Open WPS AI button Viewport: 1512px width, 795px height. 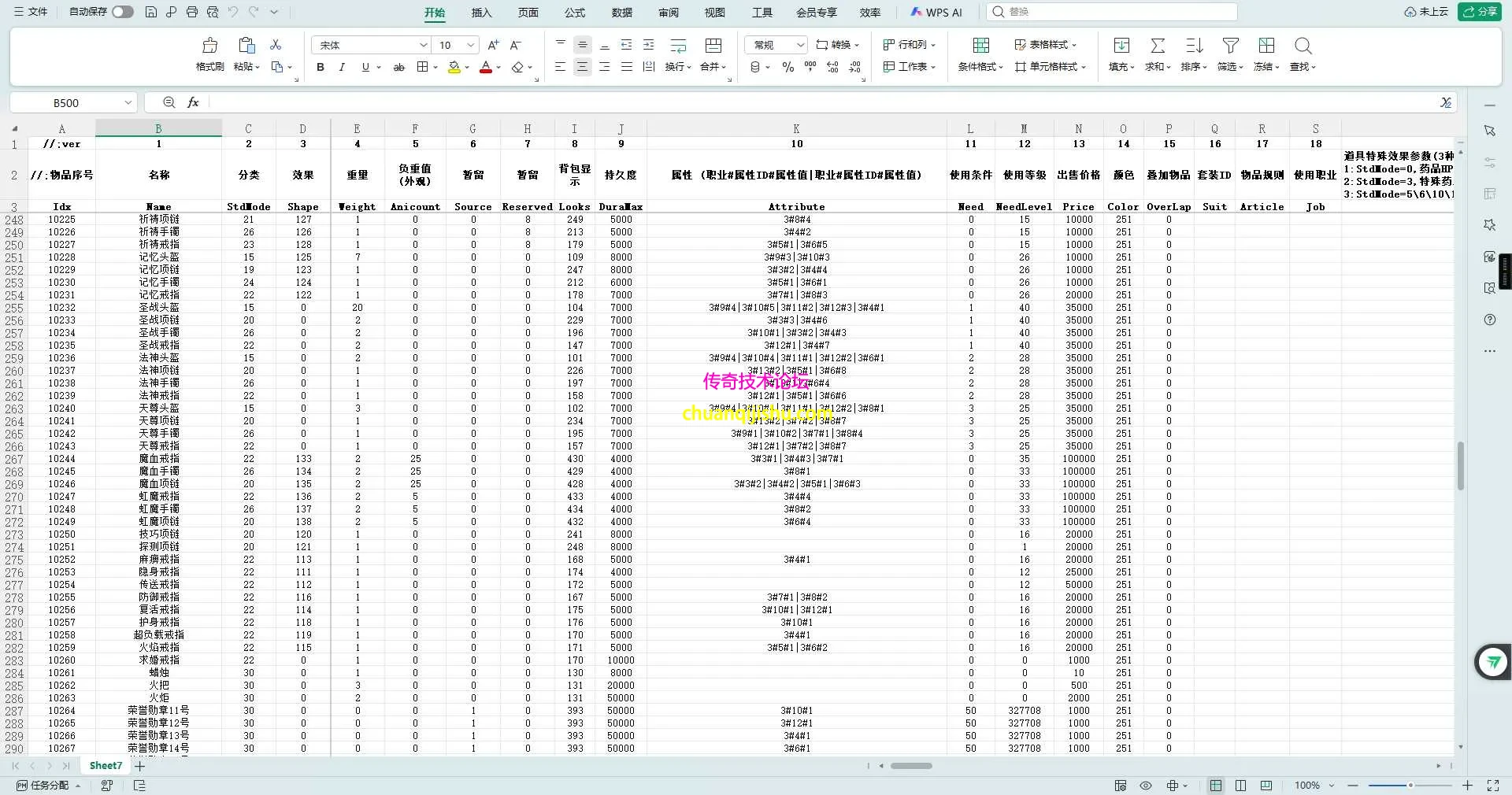click(x=936, y=13)
